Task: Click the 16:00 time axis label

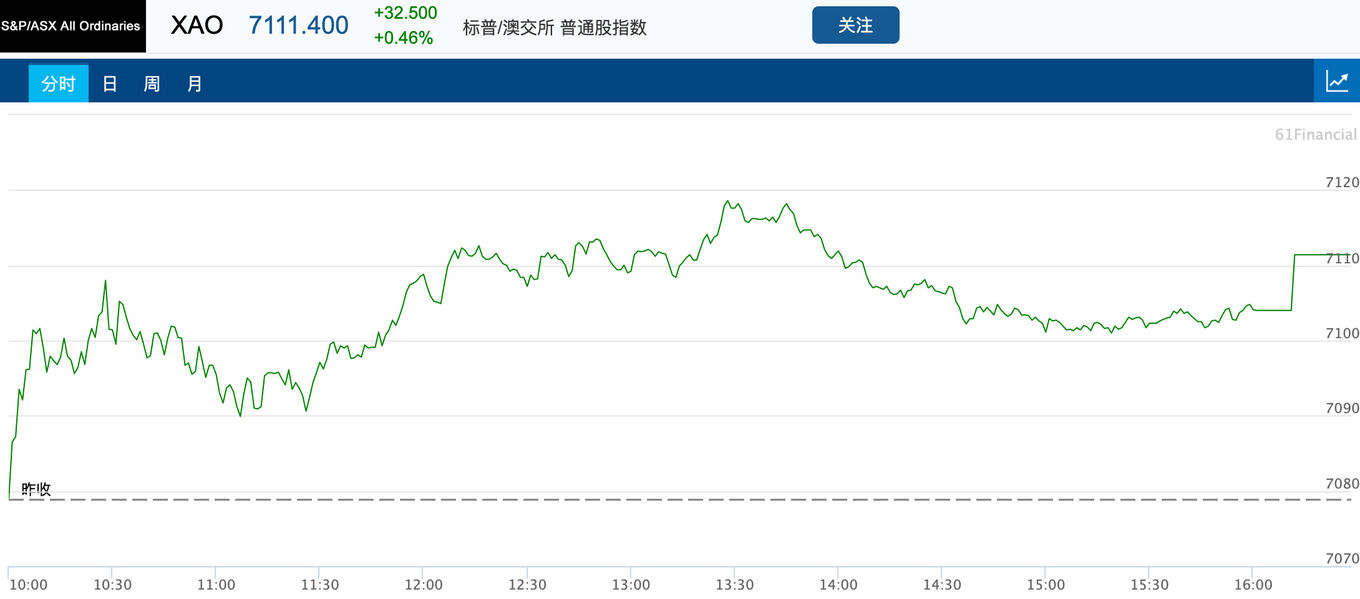Action: (1253, 585)
